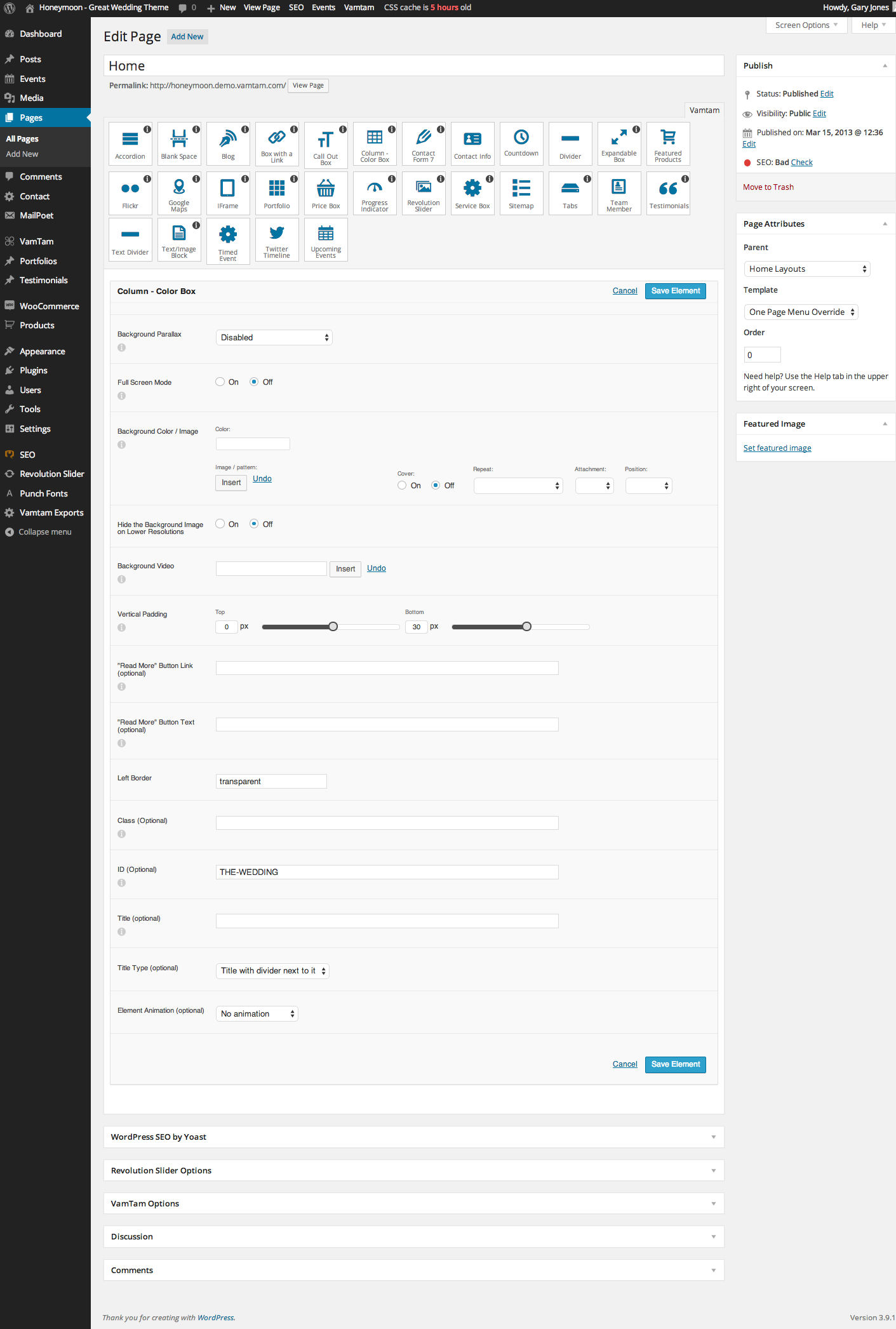Insert an Accordion element

(130, 145)
